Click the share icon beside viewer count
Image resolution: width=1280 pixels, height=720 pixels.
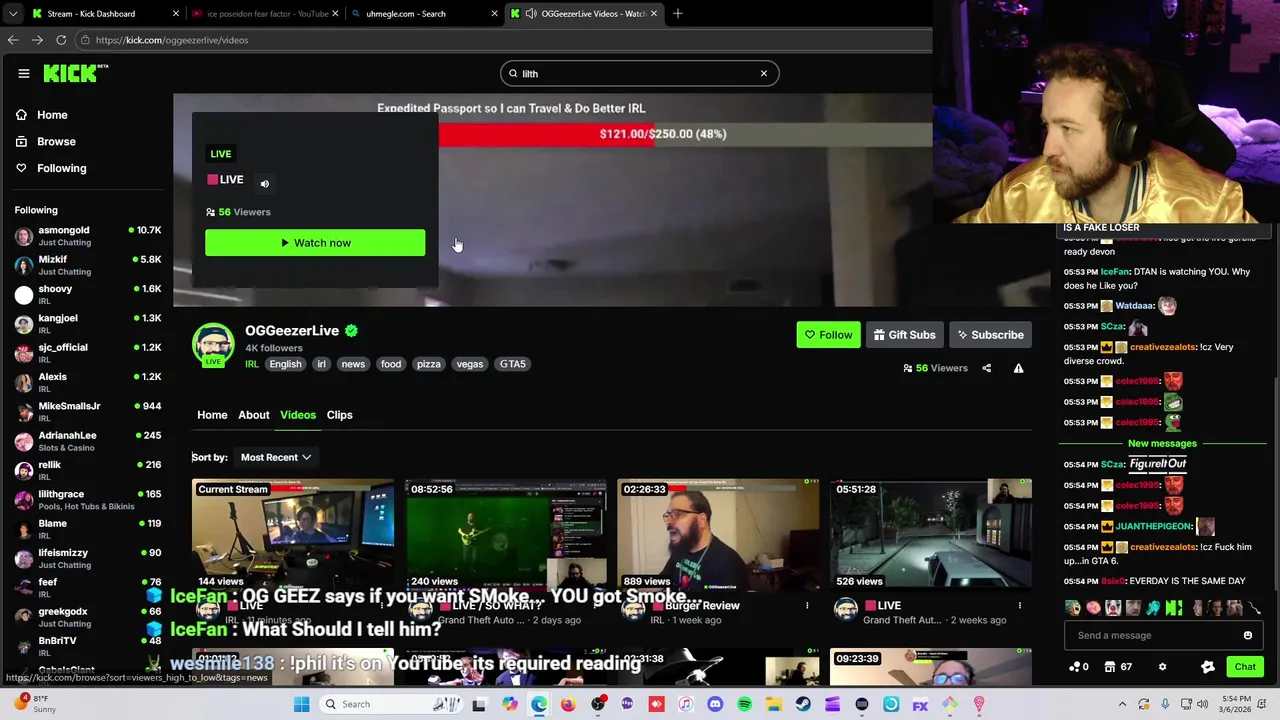click(986, 368)
